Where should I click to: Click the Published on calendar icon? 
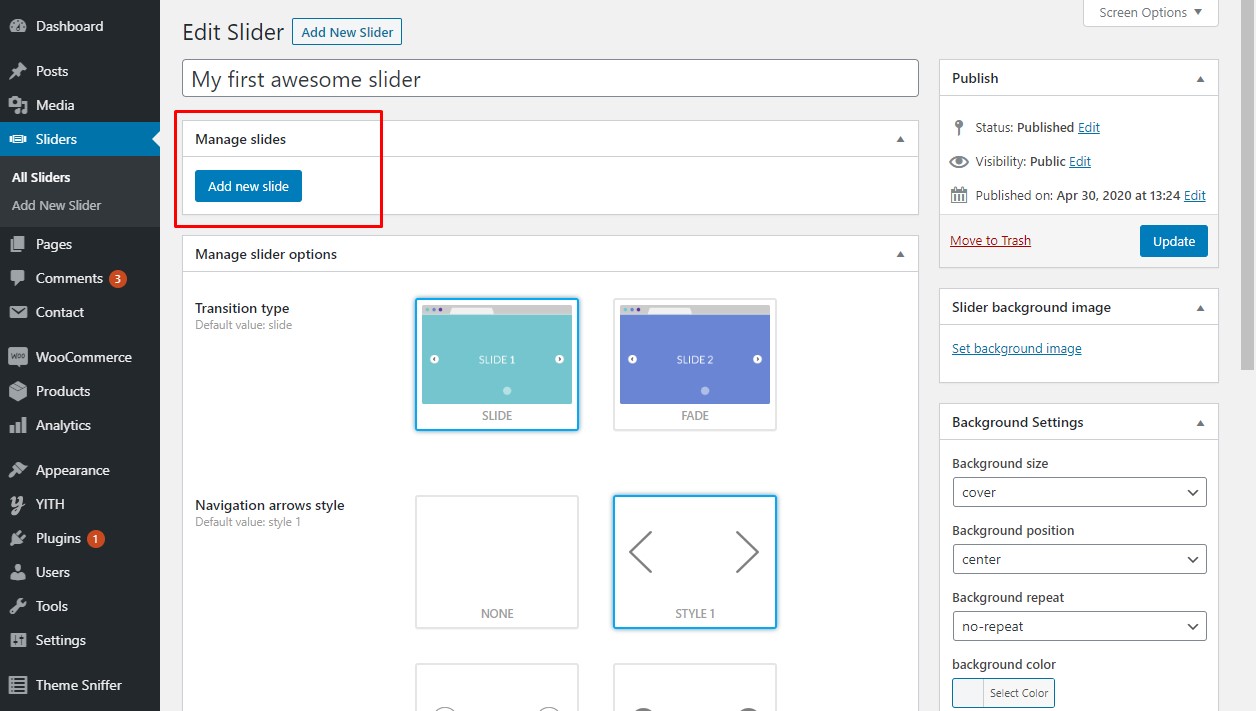(x=959, y=195)
